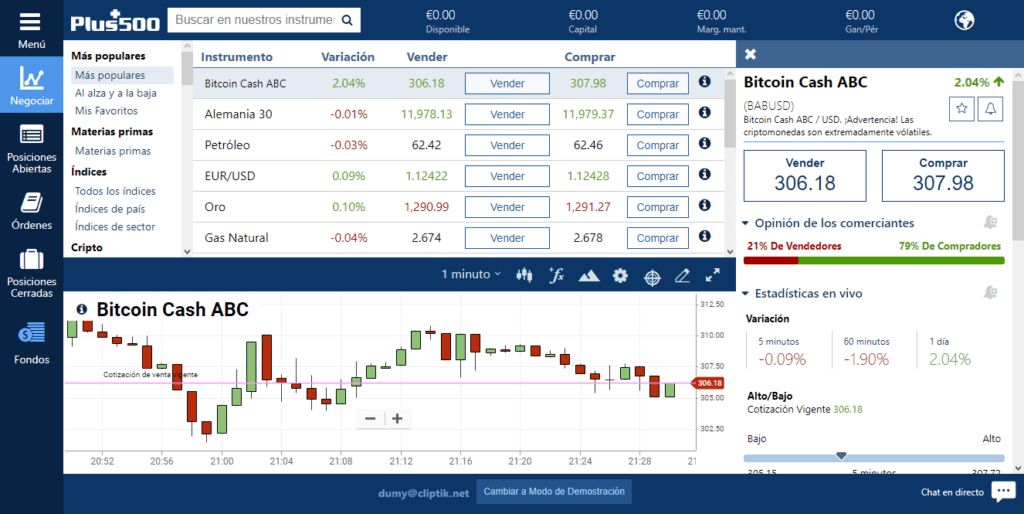This screenshot has width=1024, height=514.
Task: Click Comprar for Bitcoin Cash ABC row
Action: (x=658, y=84)
